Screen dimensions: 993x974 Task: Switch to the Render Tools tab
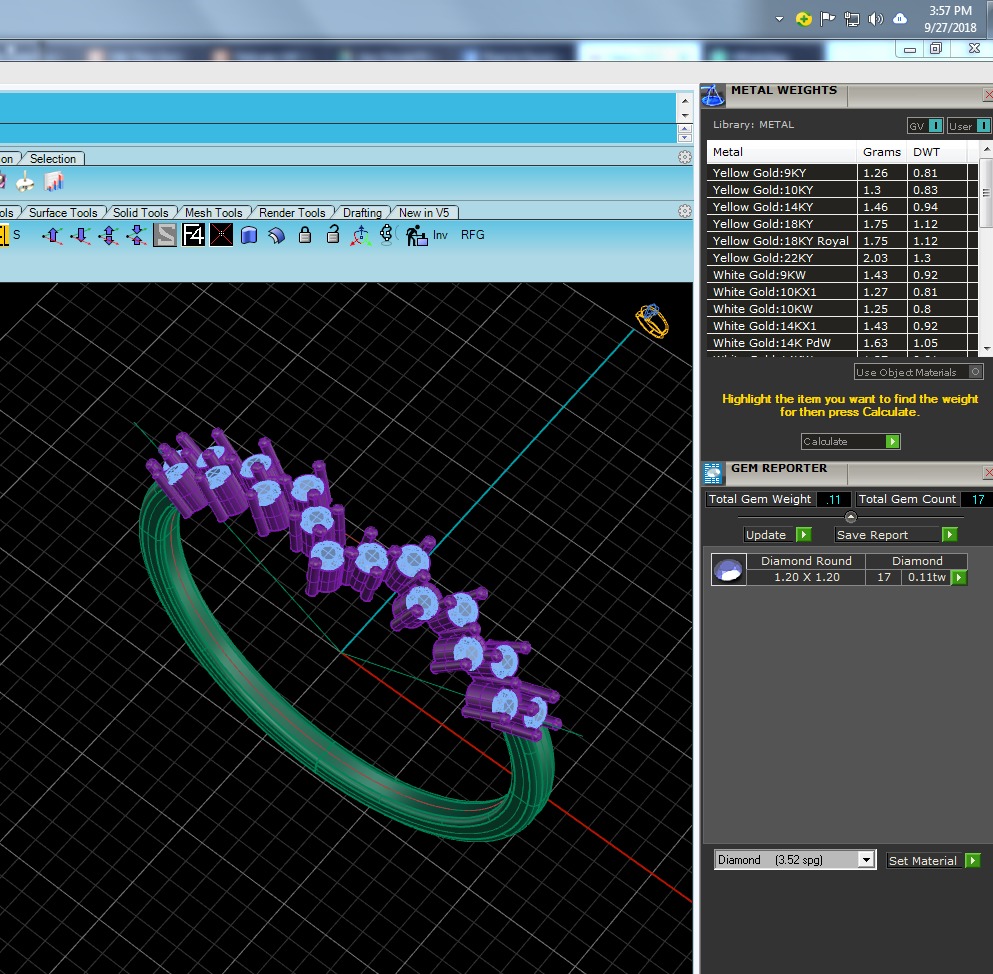pyautogui.click(x=292, y=213)
